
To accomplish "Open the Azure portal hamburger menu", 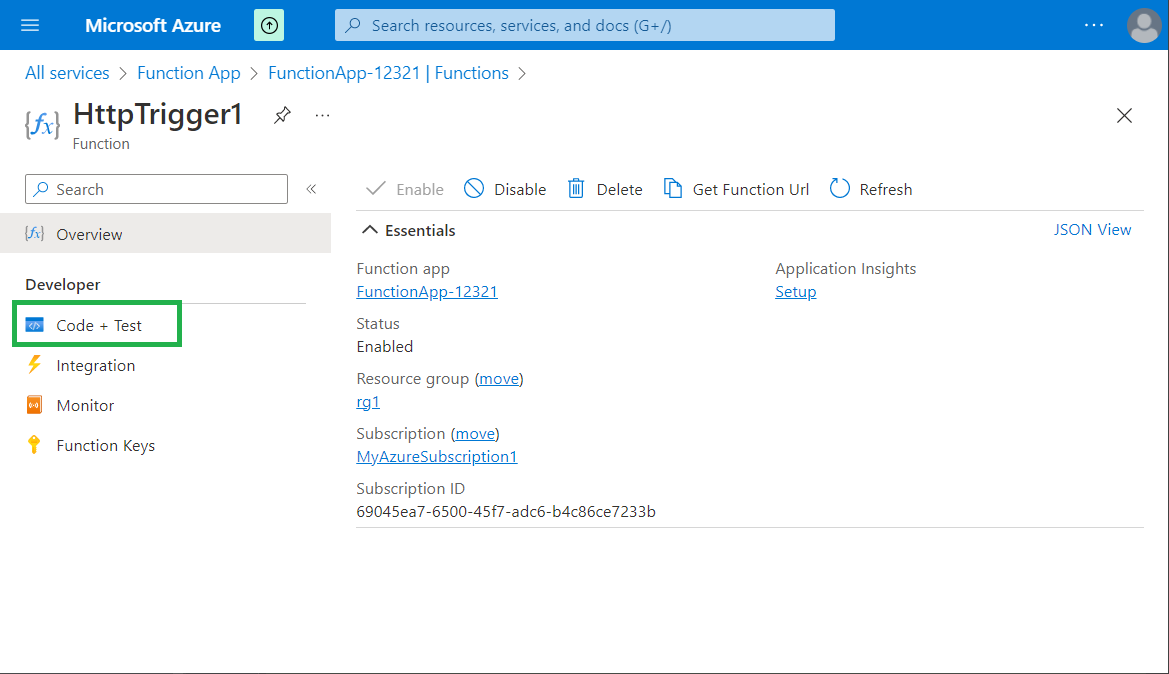I will click(30, 25).
